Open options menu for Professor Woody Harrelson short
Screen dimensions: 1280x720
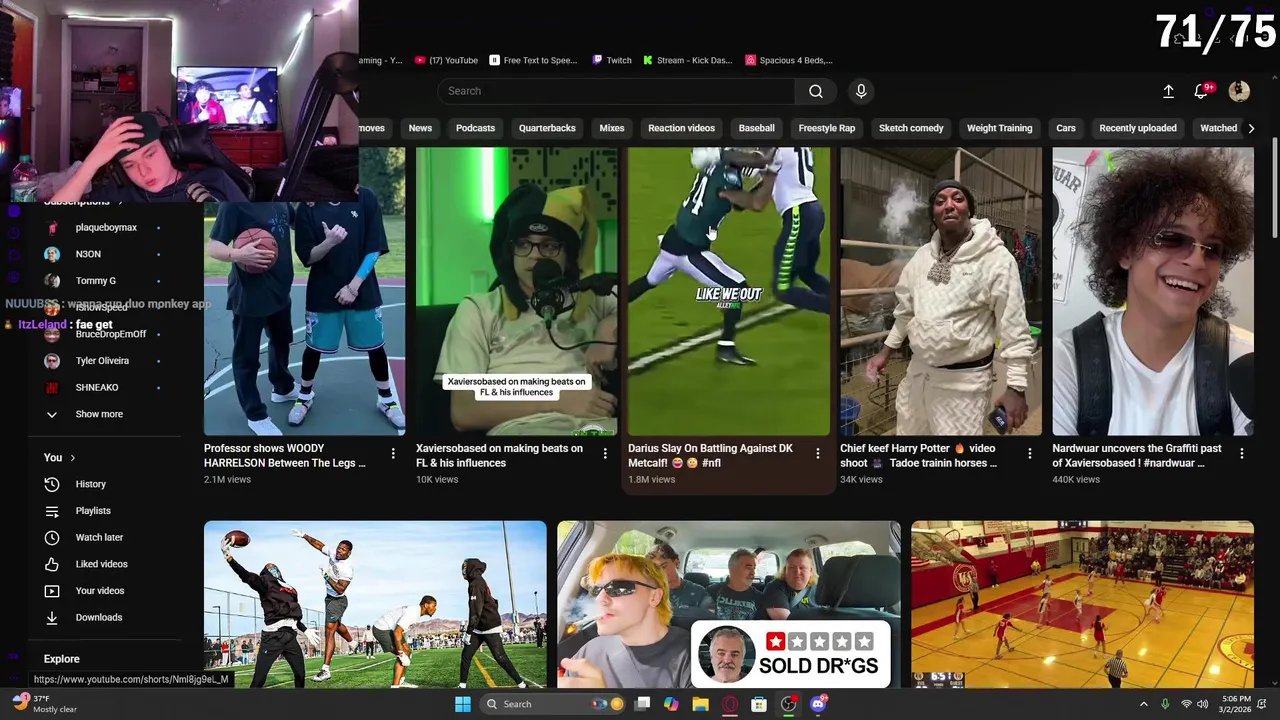point(393,454)
